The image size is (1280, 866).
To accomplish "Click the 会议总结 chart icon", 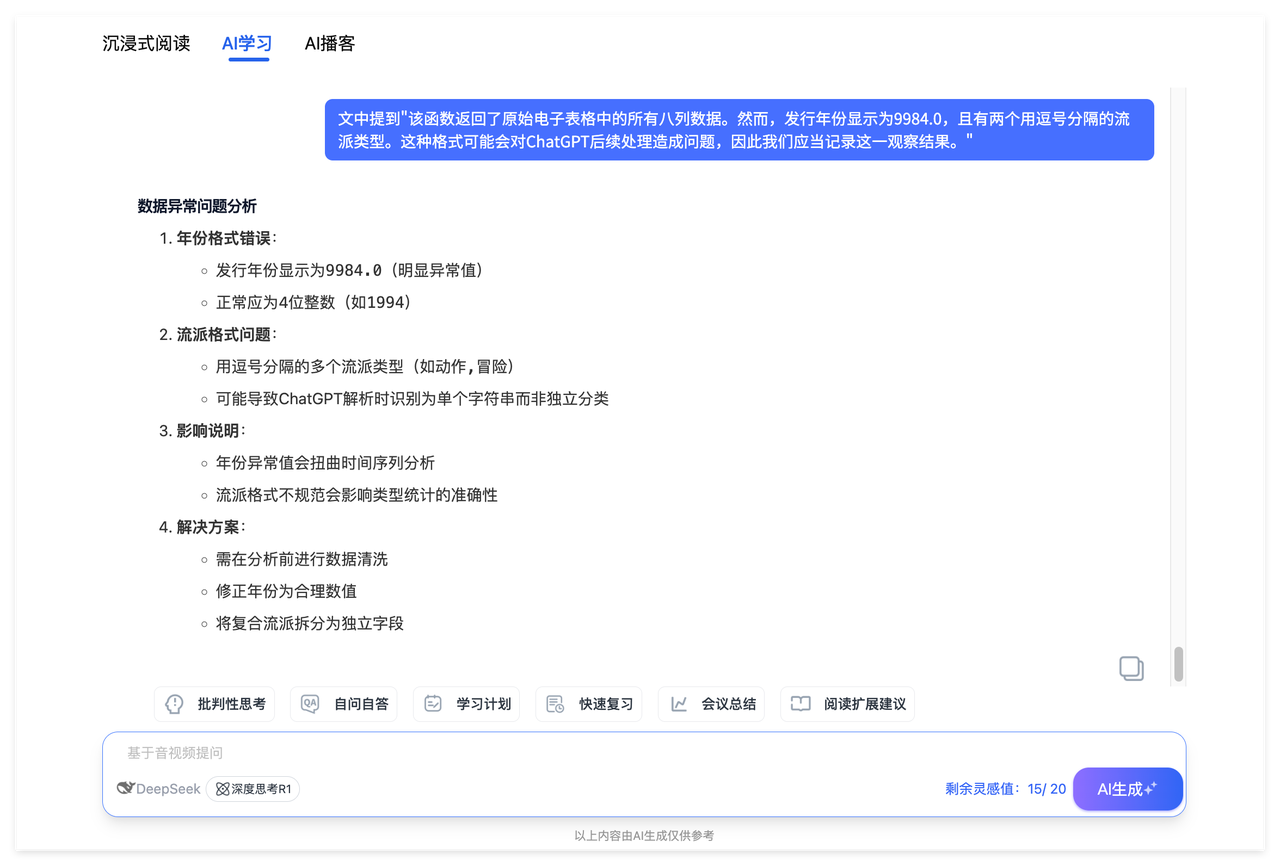I will click(679, 704).
